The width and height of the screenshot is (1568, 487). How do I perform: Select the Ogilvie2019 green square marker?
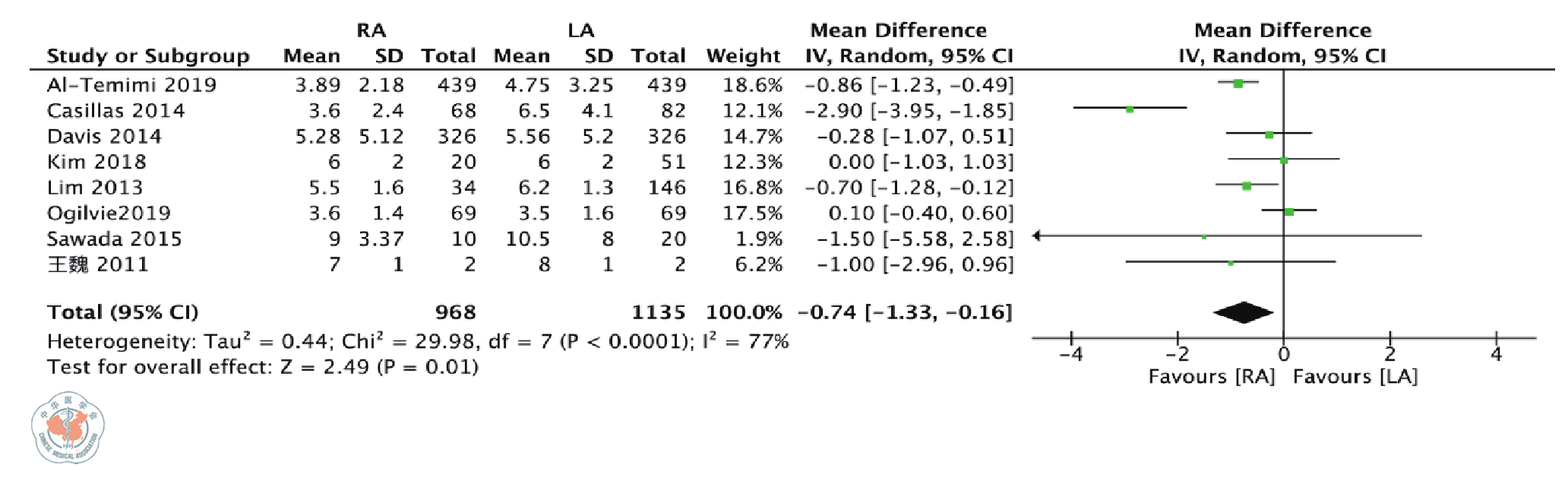pyautogui.click(x=1289, y=212)
